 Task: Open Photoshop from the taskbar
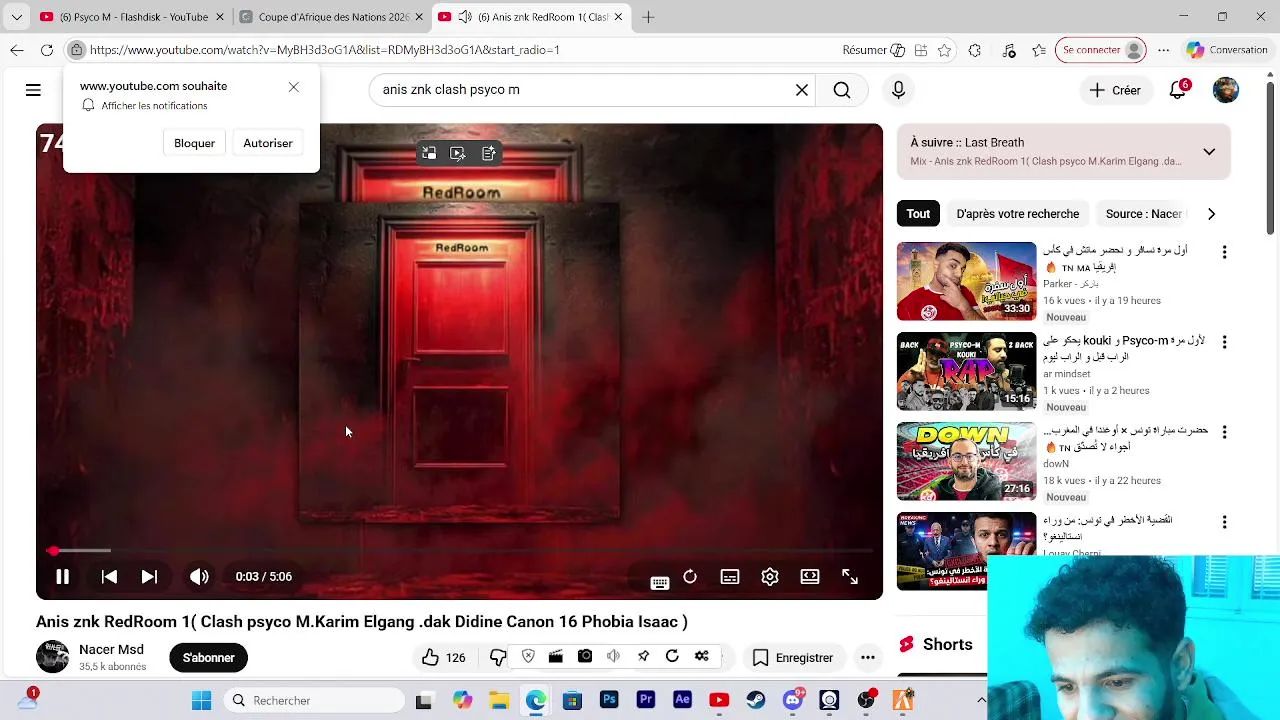609,700
